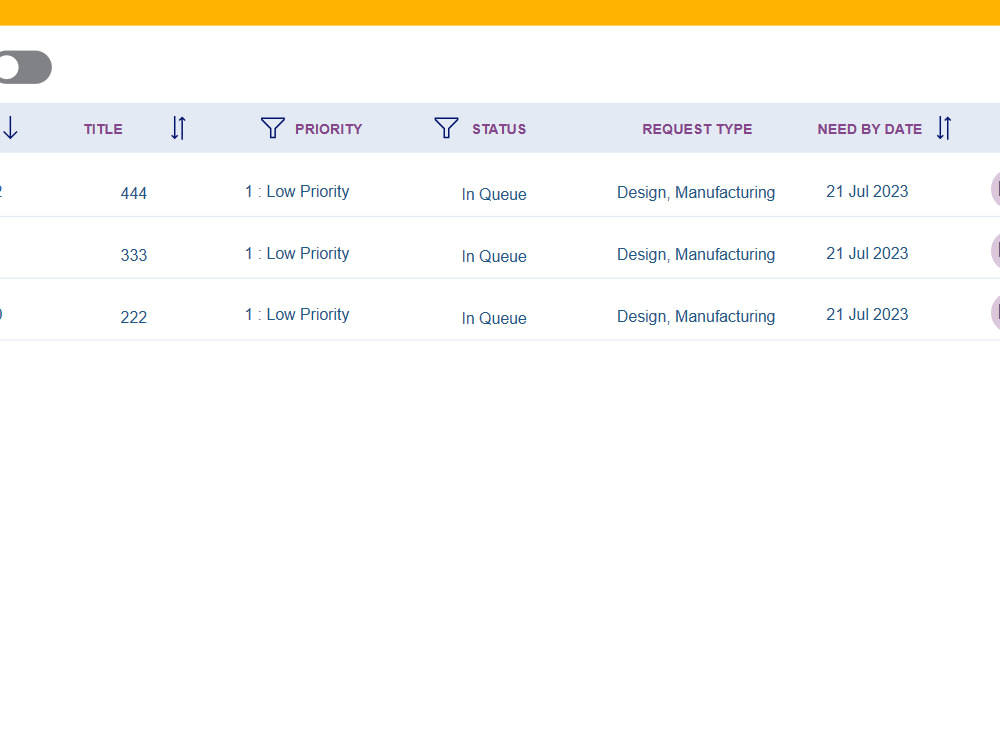Image resolution: width=1000 pixels, height=750 pixels.
Task: Open the Priority column filter funnel
Action: coord(272,128)
